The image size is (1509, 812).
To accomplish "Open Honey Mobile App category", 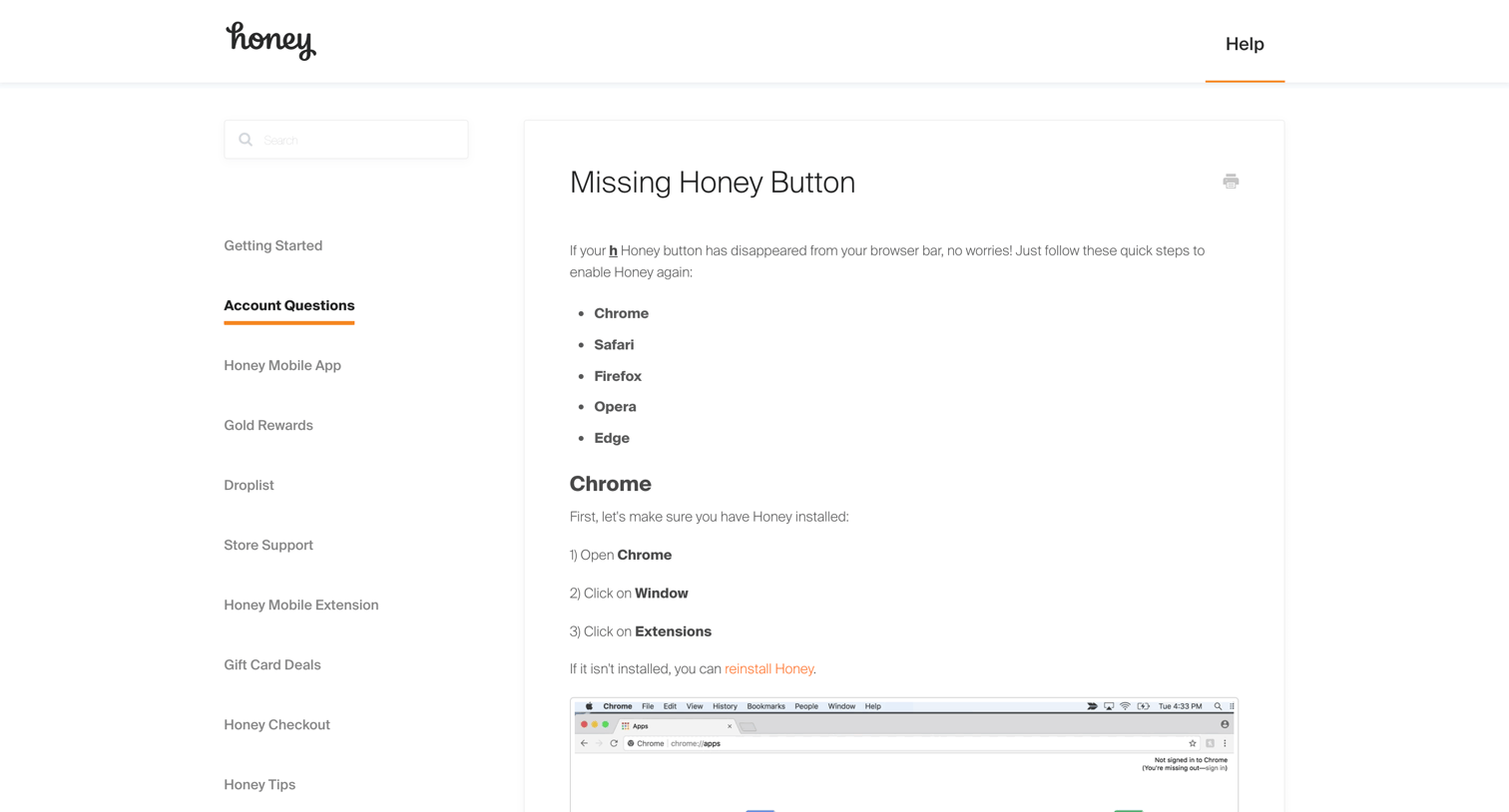I will pos(282,365).
